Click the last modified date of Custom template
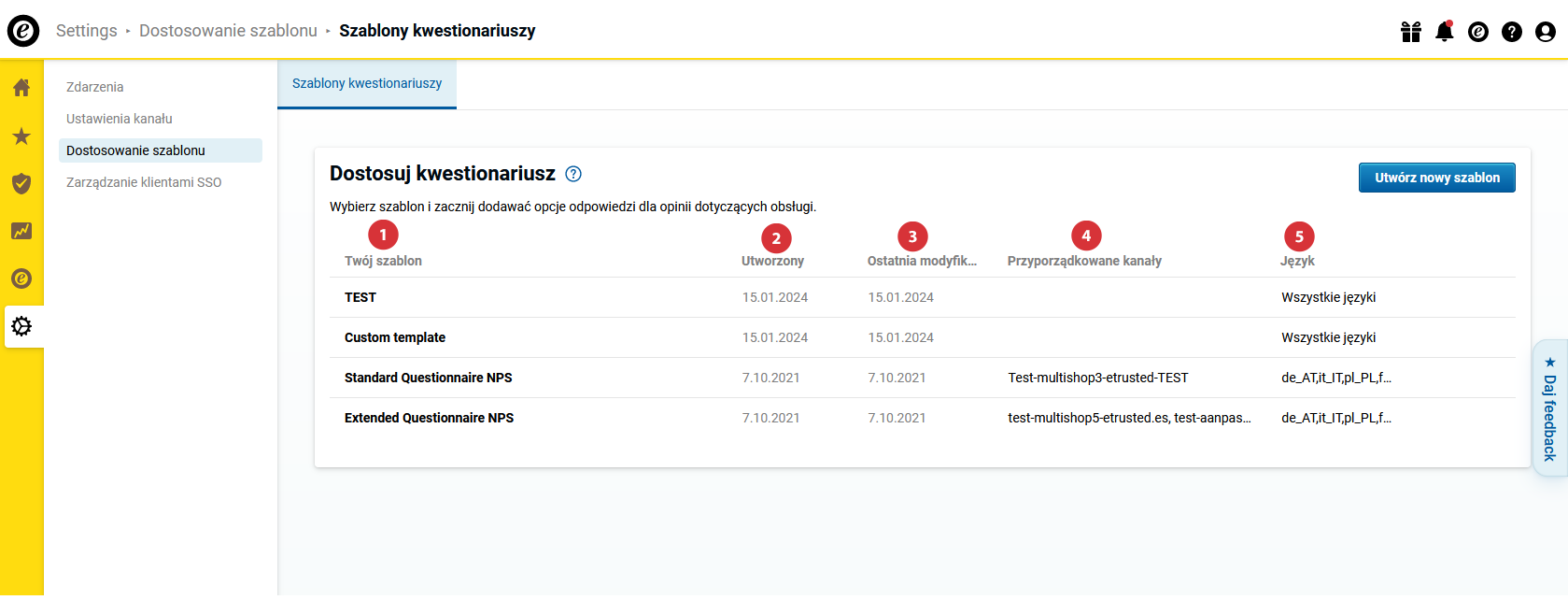This screenshot has height=600, width=1568. (x=901, y=337)
